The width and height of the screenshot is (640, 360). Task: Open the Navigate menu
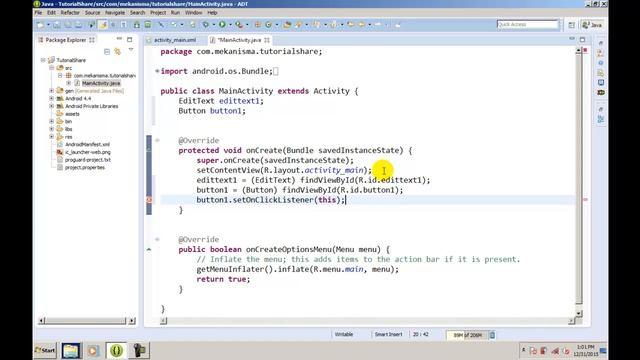(115, 13)
